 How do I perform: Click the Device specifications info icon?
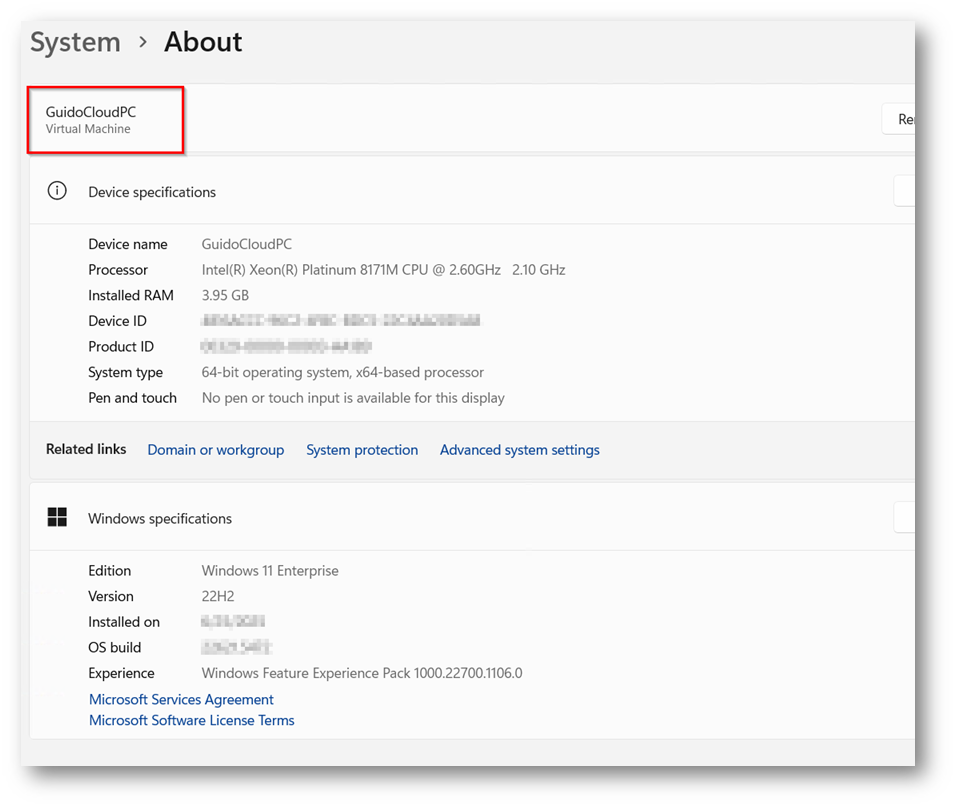57,191
